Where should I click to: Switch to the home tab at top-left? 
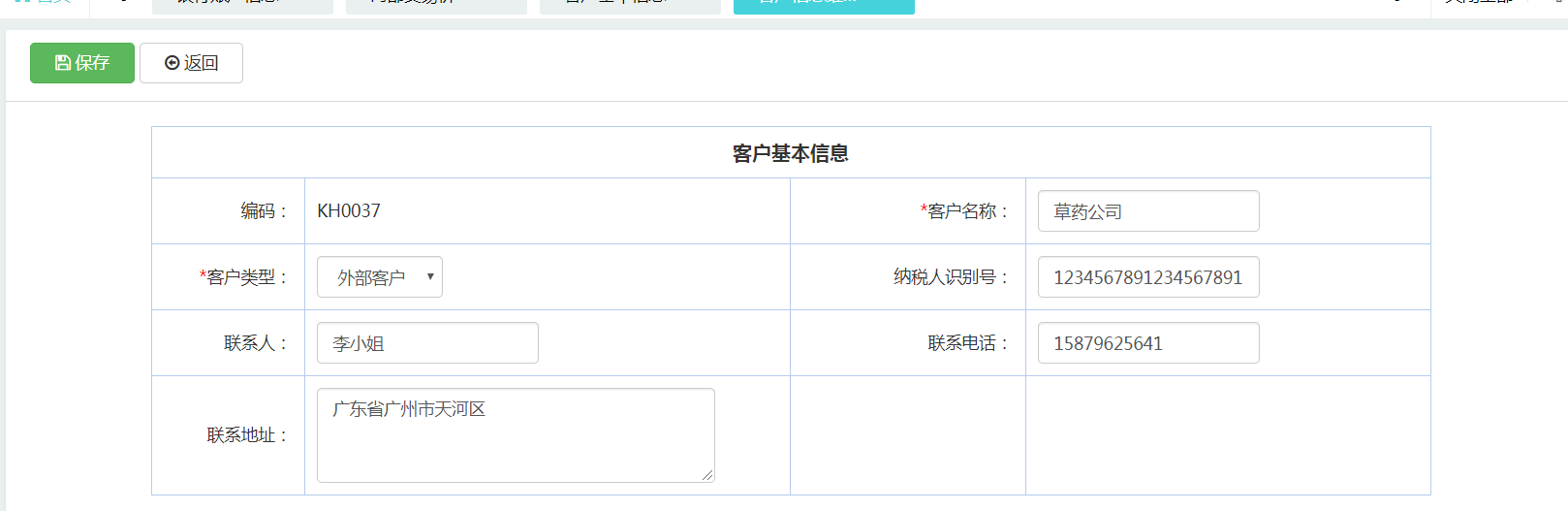44,4
